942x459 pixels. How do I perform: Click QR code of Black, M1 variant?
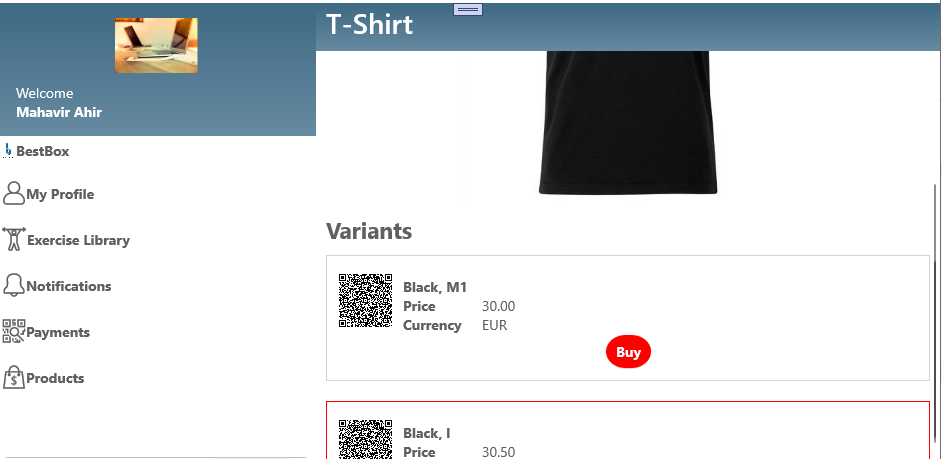(x=365, y=300)
